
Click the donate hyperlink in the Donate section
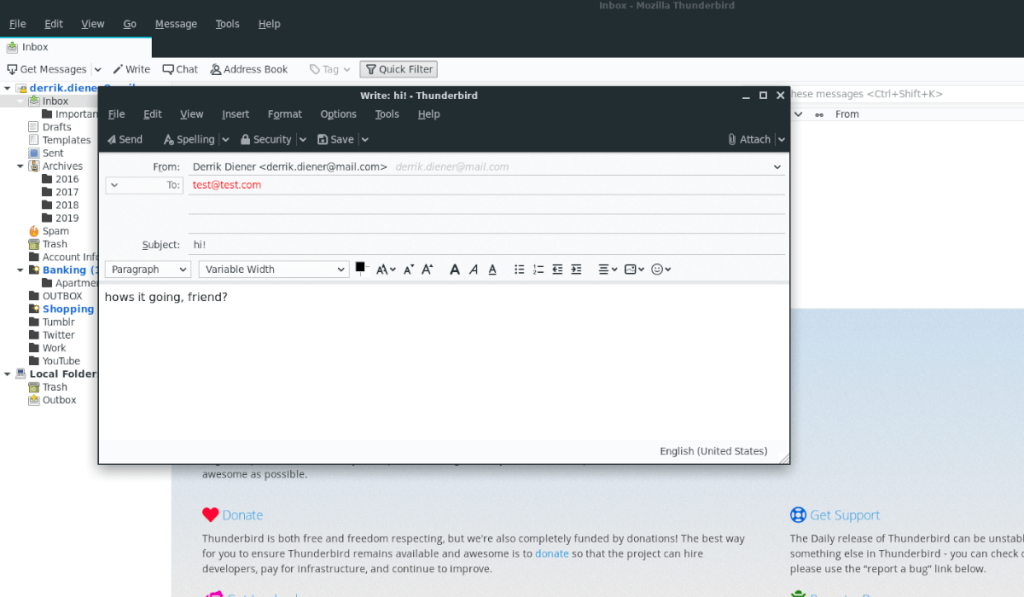552,553
